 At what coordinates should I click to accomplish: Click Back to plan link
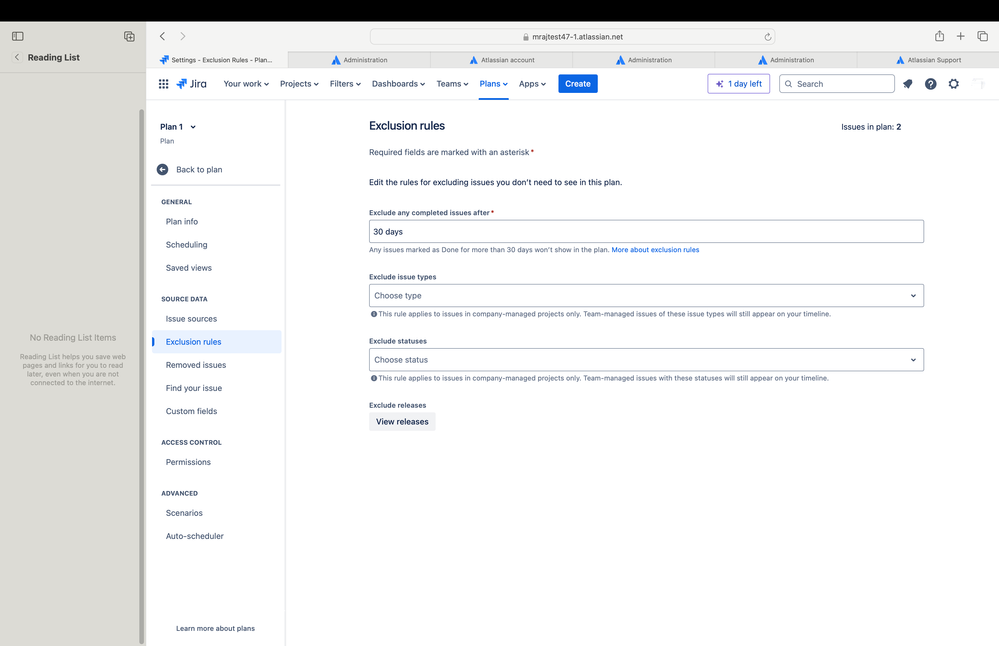click(199, 169)
